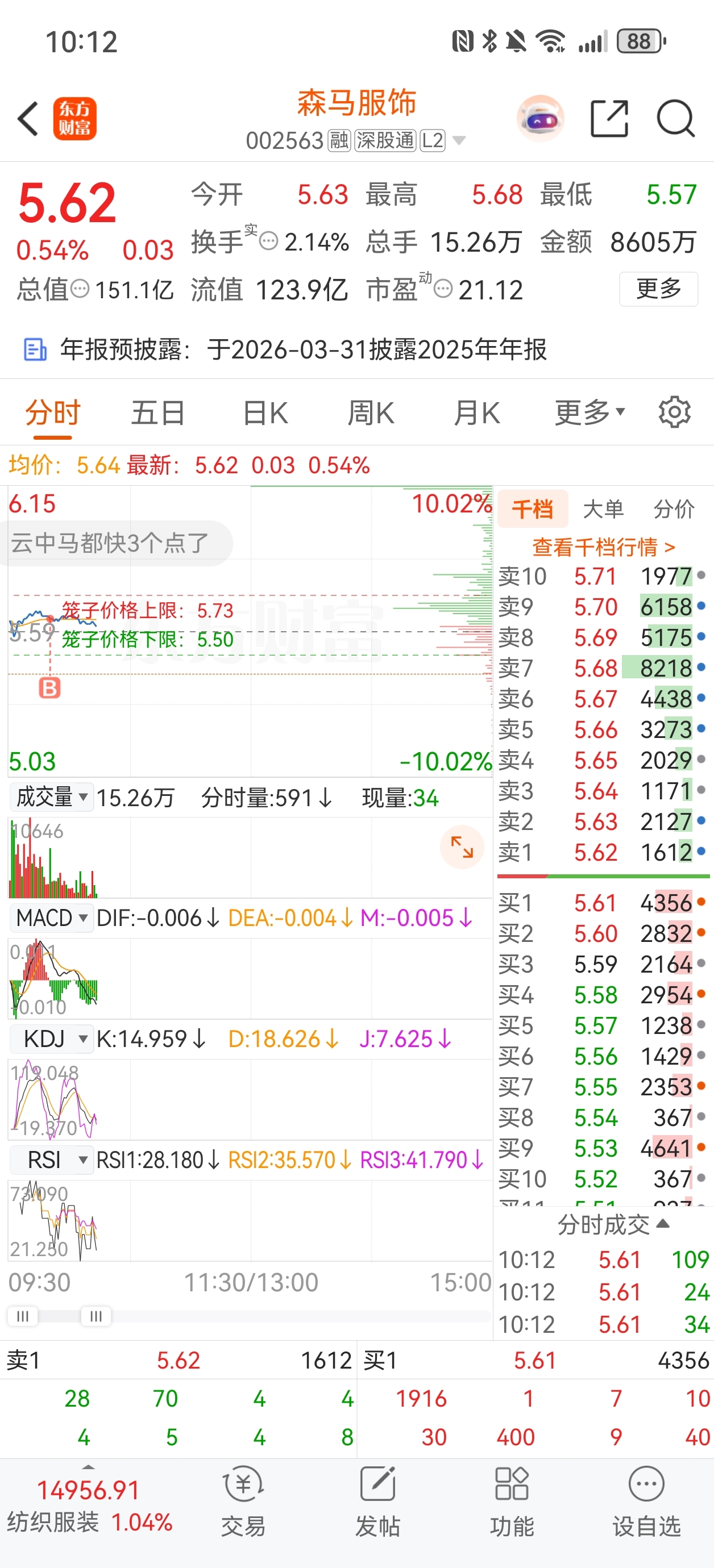
Task: Tap the L2 level badge
Action: [433, 141]
